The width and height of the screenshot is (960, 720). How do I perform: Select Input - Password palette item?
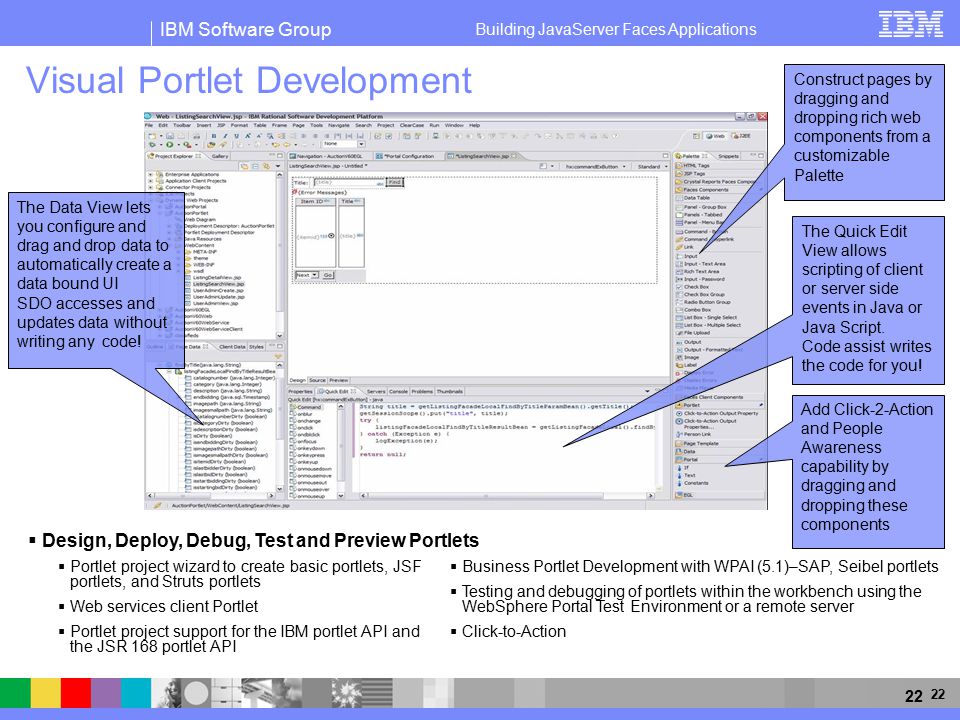click(x=700, y=279)
